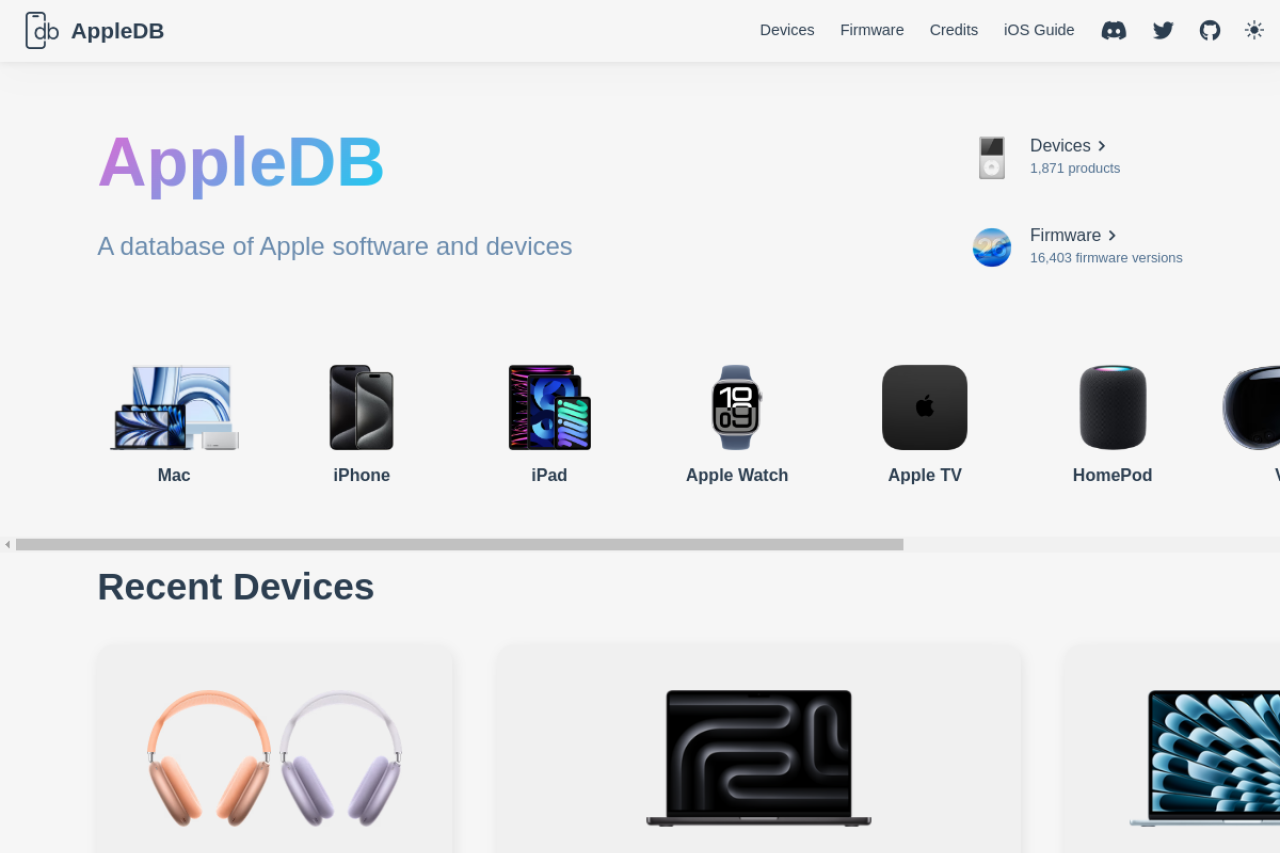This screenshot has width=1280, height=853.
Task: Open the iOS Guide nav link
Action: point(1039,30)
